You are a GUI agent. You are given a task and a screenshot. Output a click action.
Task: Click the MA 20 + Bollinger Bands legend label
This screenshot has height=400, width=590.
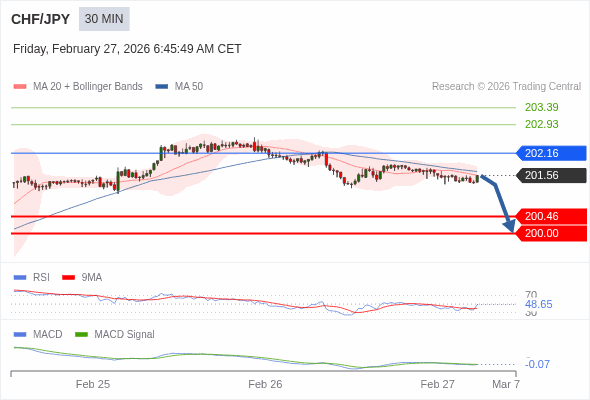coord(88,87)
